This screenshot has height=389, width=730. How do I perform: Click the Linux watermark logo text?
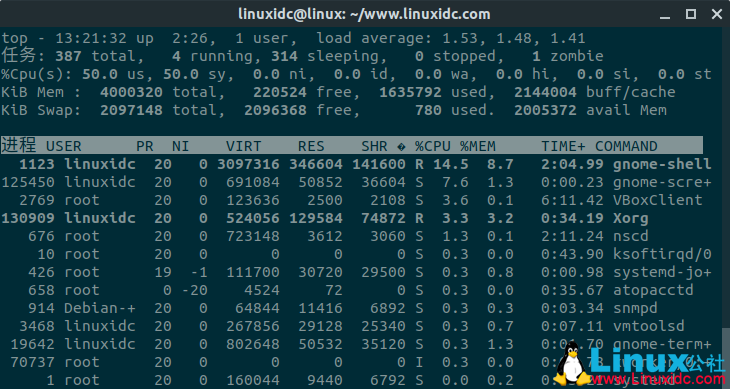click(x=639, y=361)
